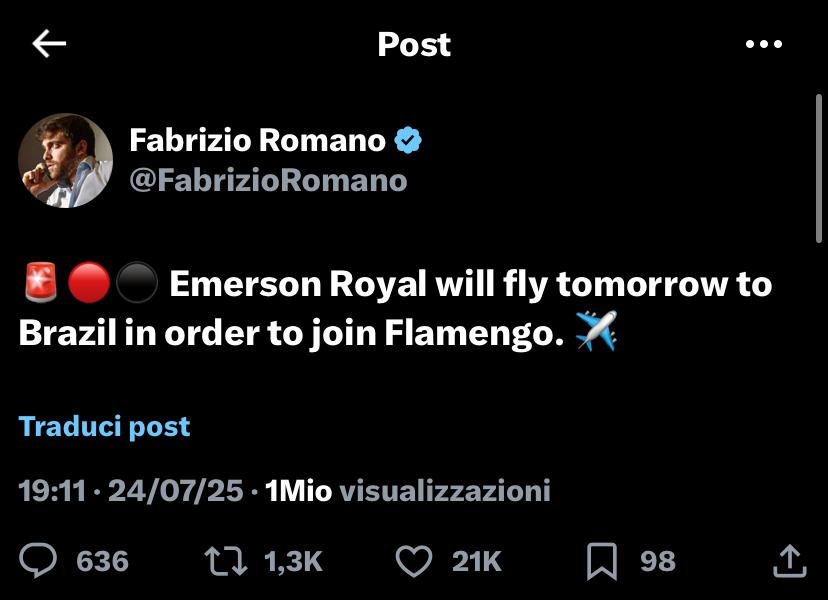Click the 19:11 · 24/07/25 timestamp
828x600 pixels.
(x=131, y=491)
